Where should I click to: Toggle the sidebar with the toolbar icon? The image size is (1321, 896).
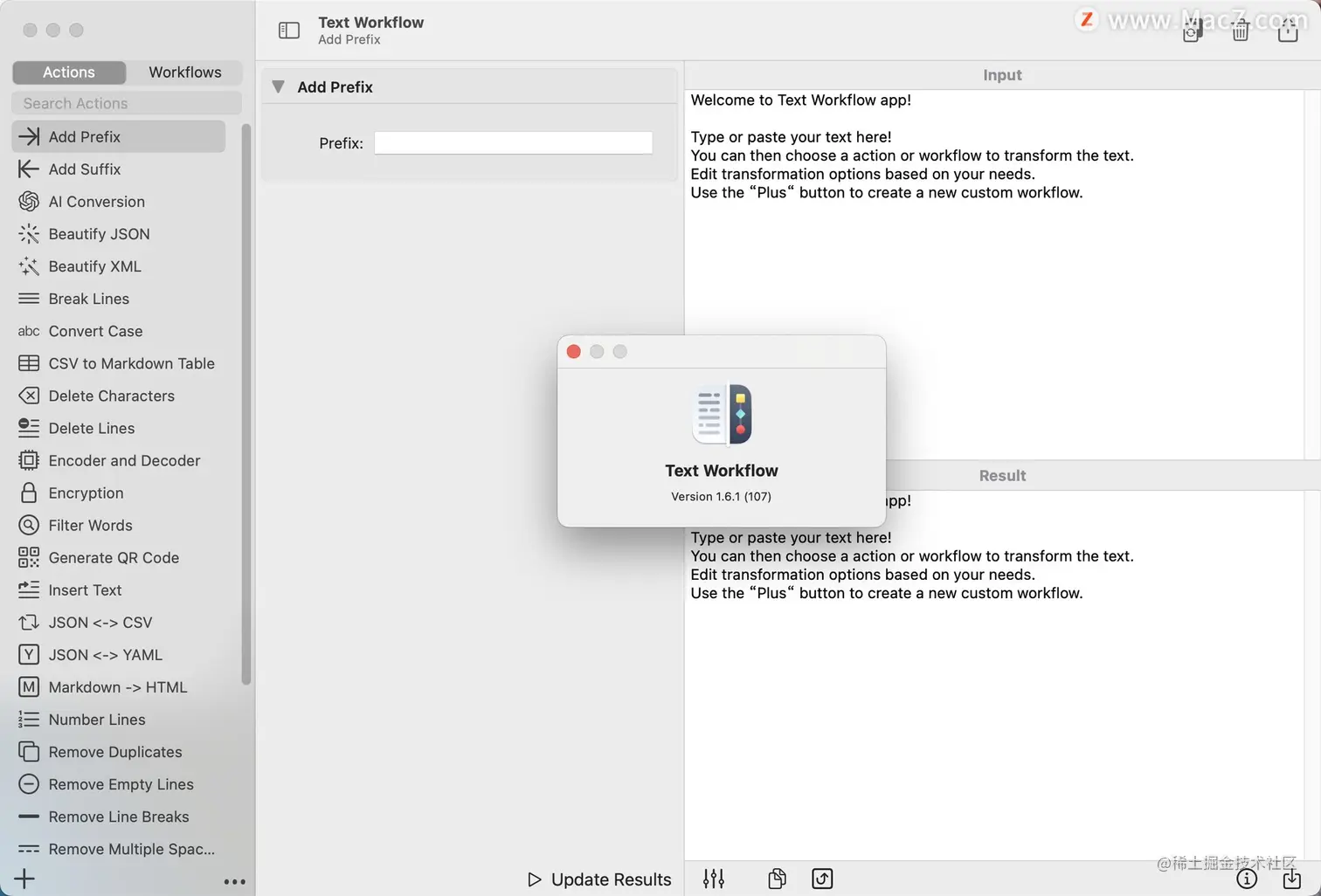pos(289,31)
